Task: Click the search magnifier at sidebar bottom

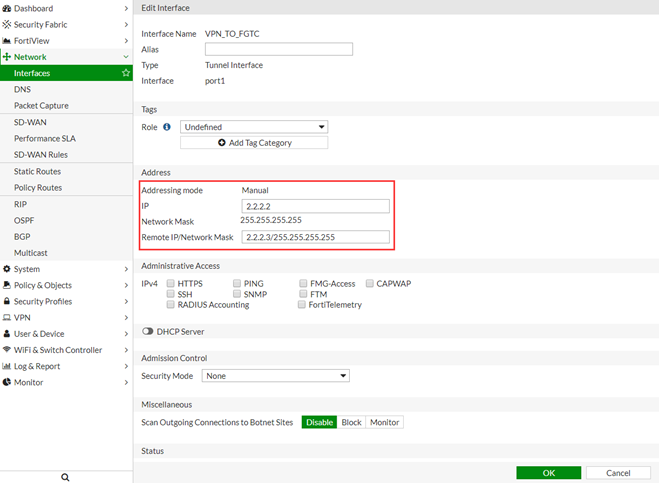Action: point(66,477)
